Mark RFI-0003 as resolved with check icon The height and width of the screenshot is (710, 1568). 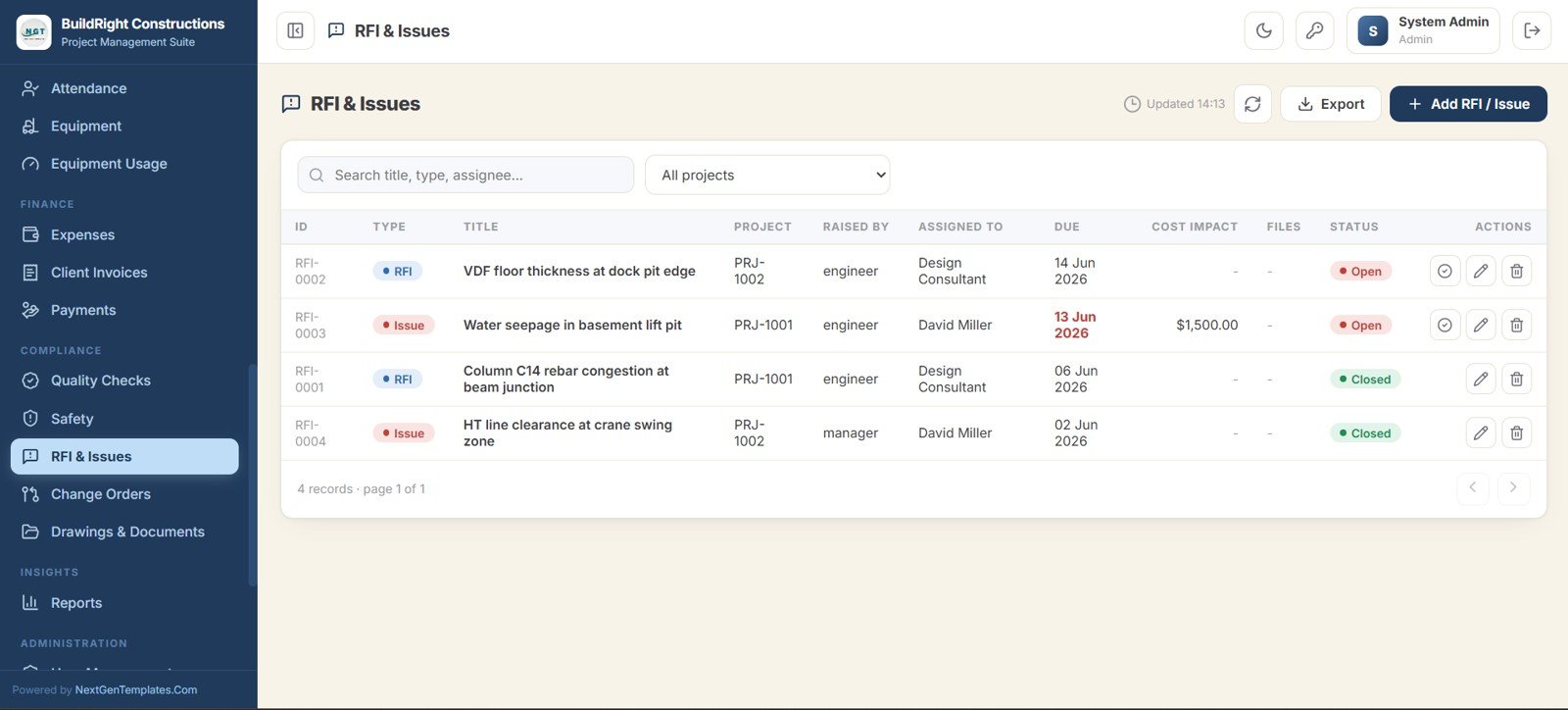pyautogui.click(x=1445, y=325)
